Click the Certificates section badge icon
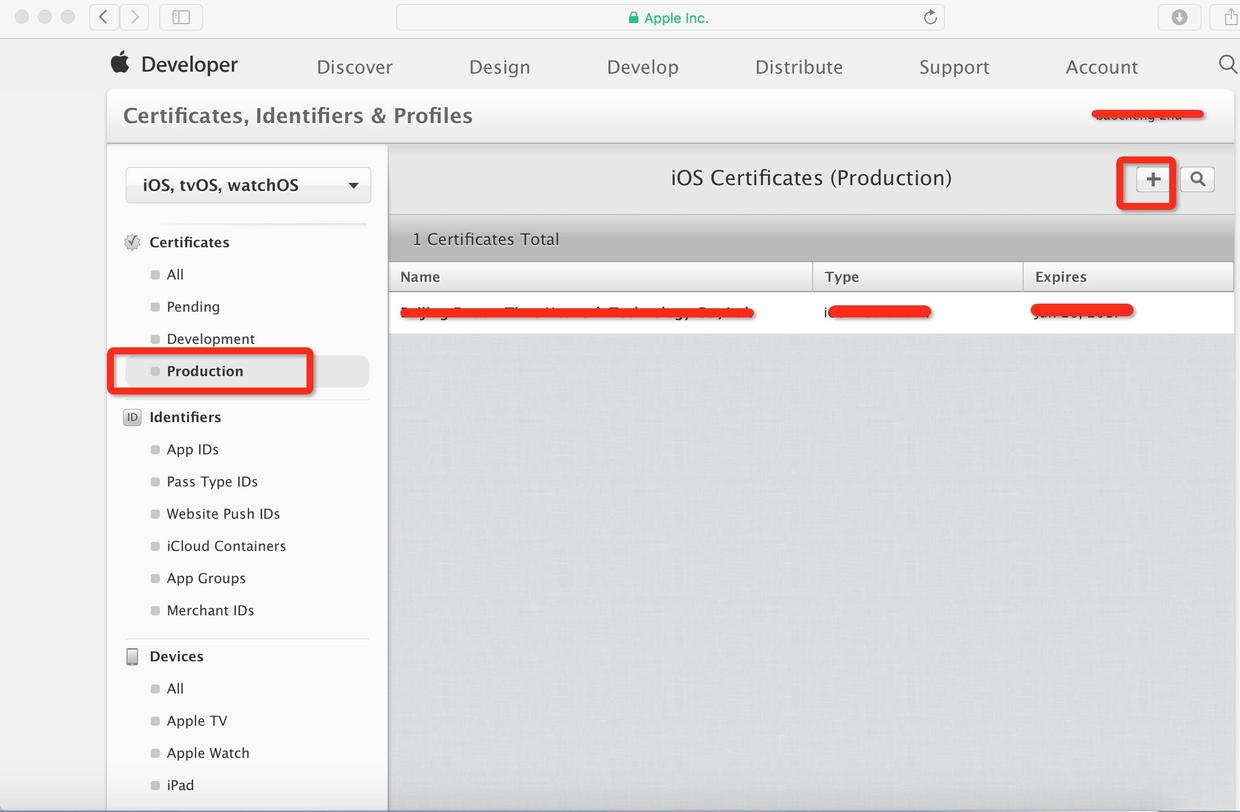 point(131,241)
